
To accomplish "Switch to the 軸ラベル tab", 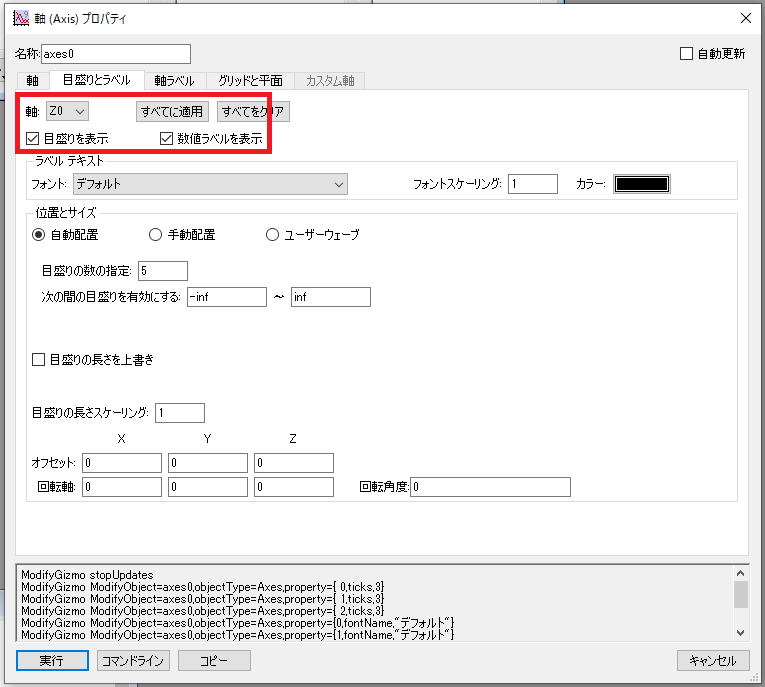I will tap(174, 80).
